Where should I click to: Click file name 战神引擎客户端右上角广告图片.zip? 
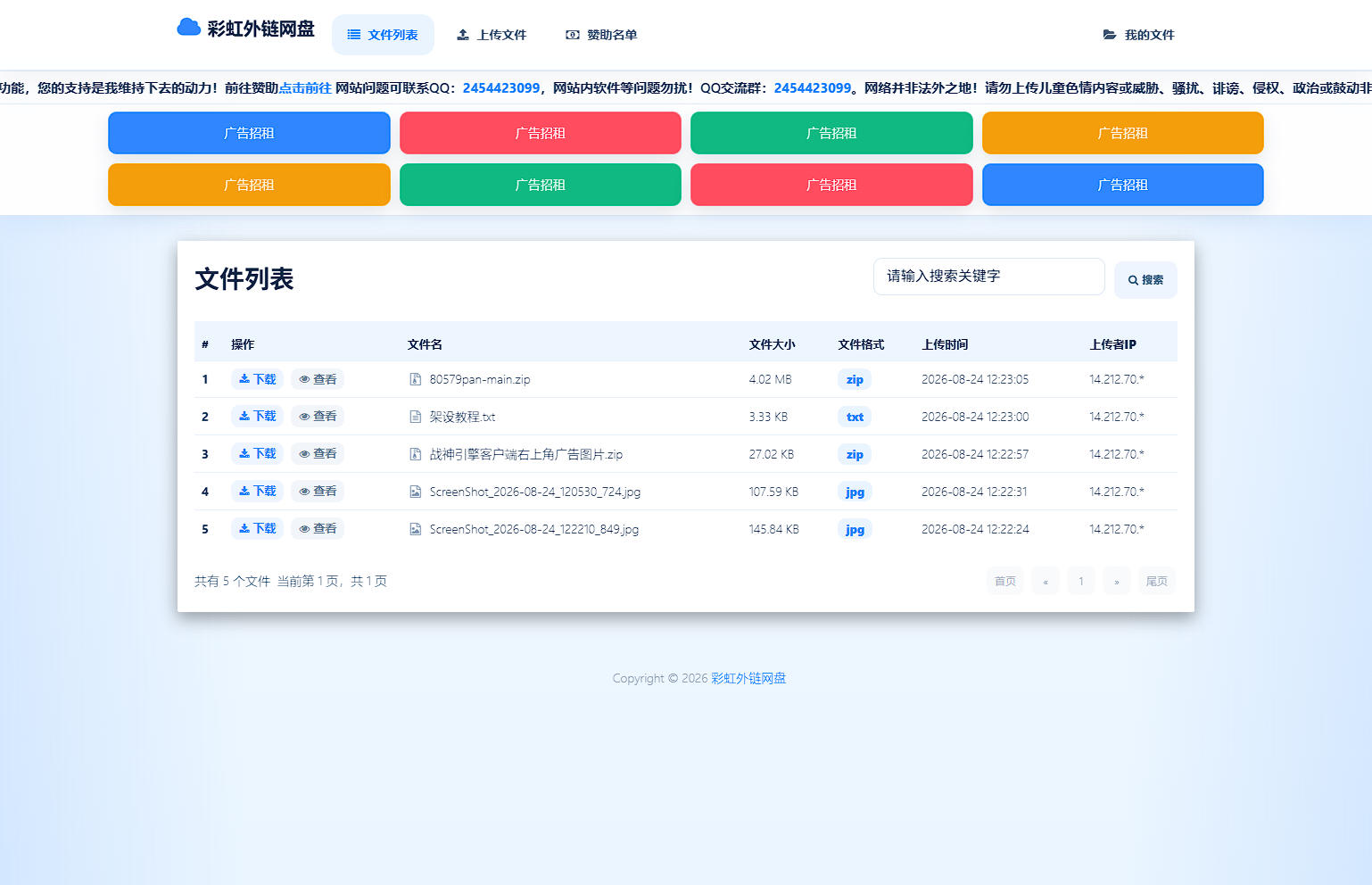526,454
